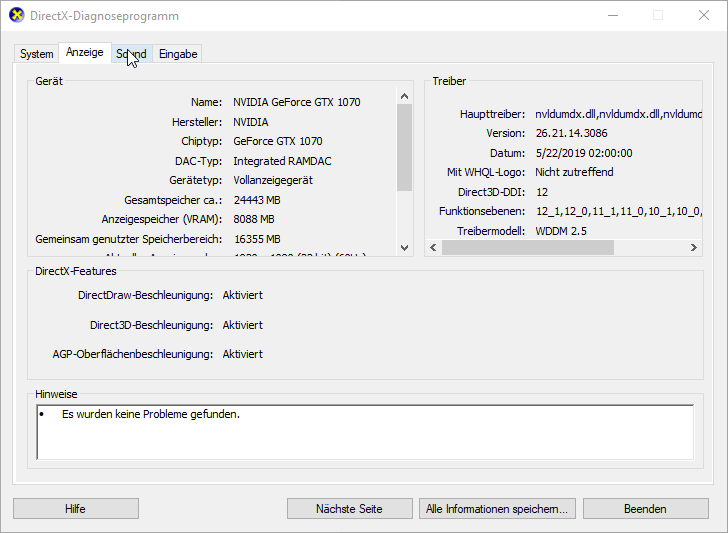
Task: Click the text Es wurden keine Probleme gefunden
Action: (151, 414)
